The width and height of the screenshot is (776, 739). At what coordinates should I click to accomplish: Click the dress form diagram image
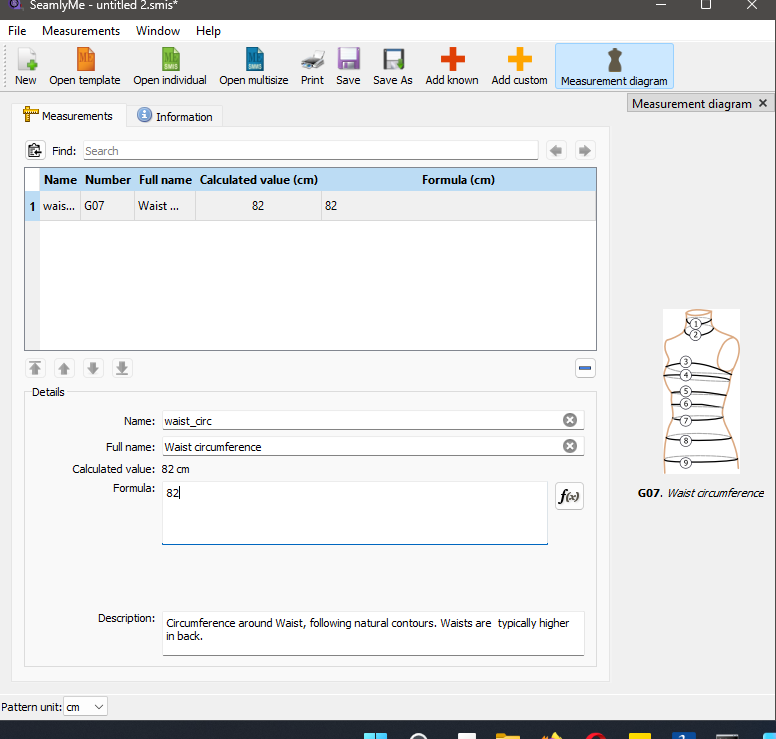[701, 391]
